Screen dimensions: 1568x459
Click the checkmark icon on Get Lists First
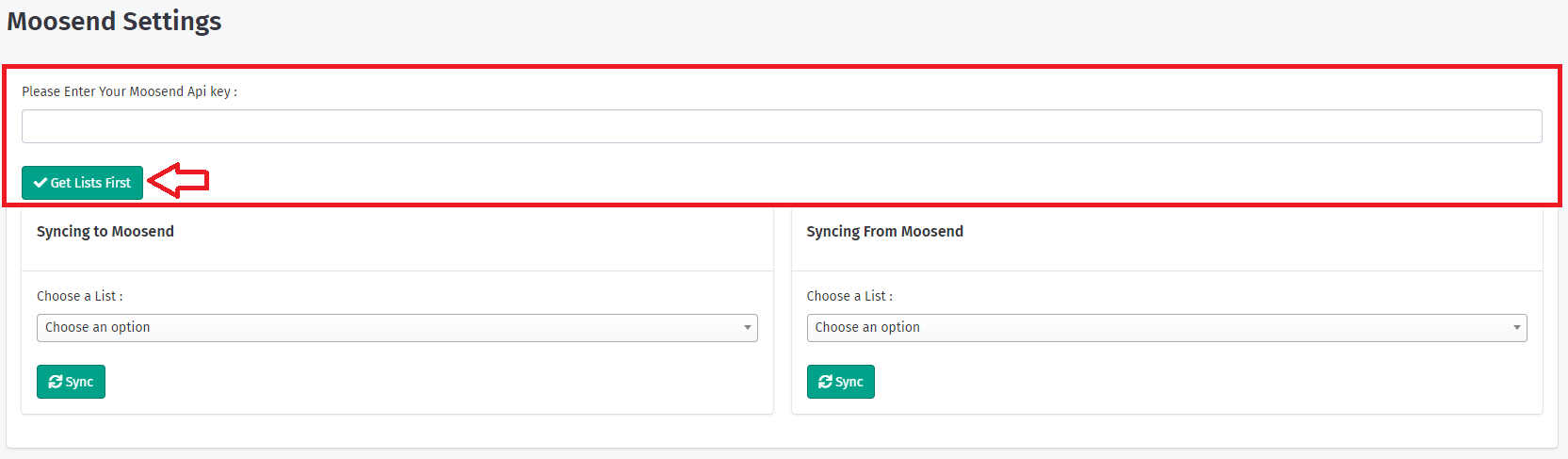click(x=40, y=183)
